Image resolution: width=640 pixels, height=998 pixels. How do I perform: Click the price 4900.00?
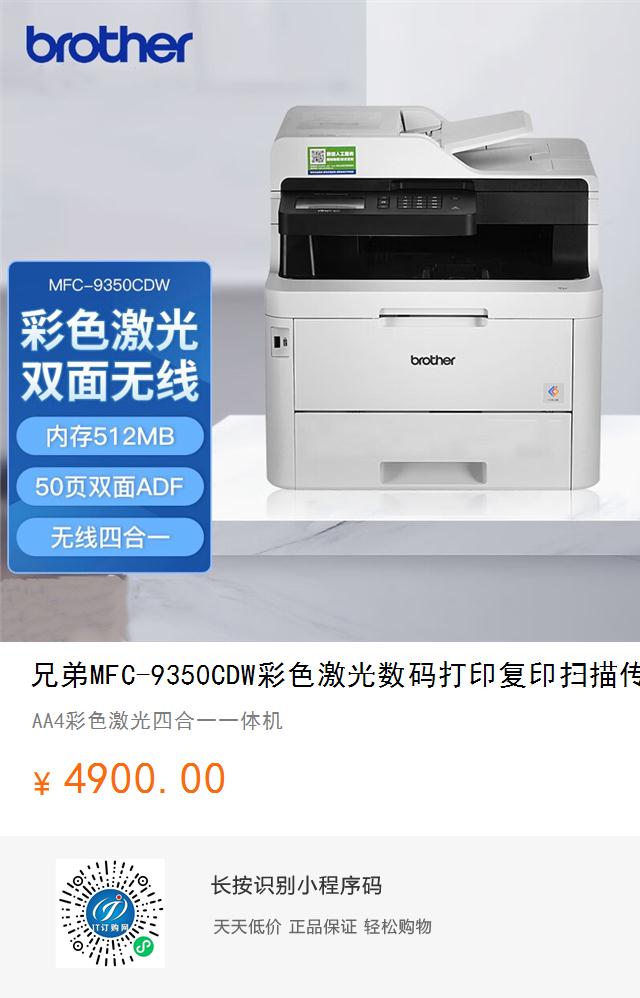click(144, 779)
